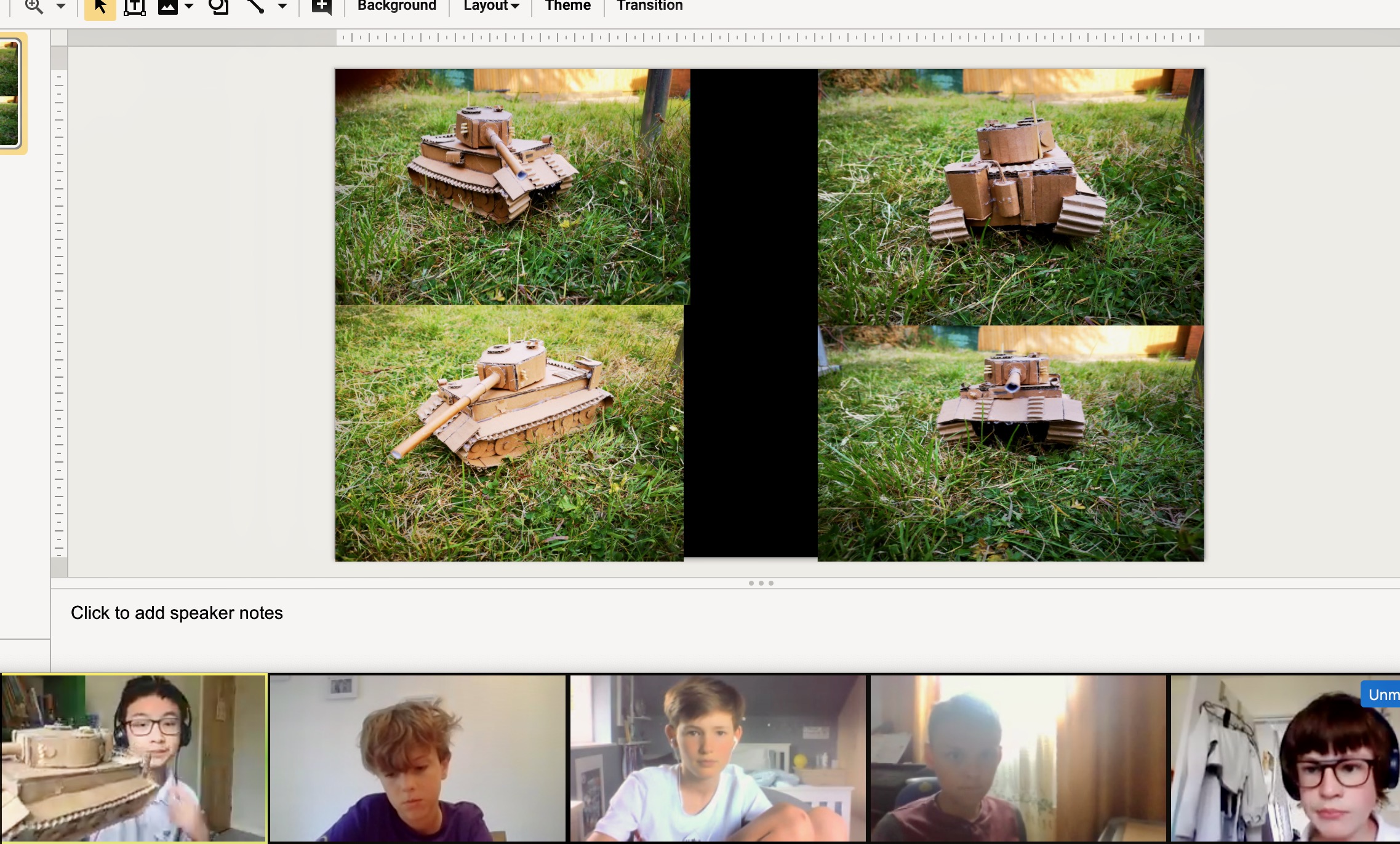Select the backlit participant's video tile
This screenshot has width=1400, height=844.
(x=1018, y=758)
